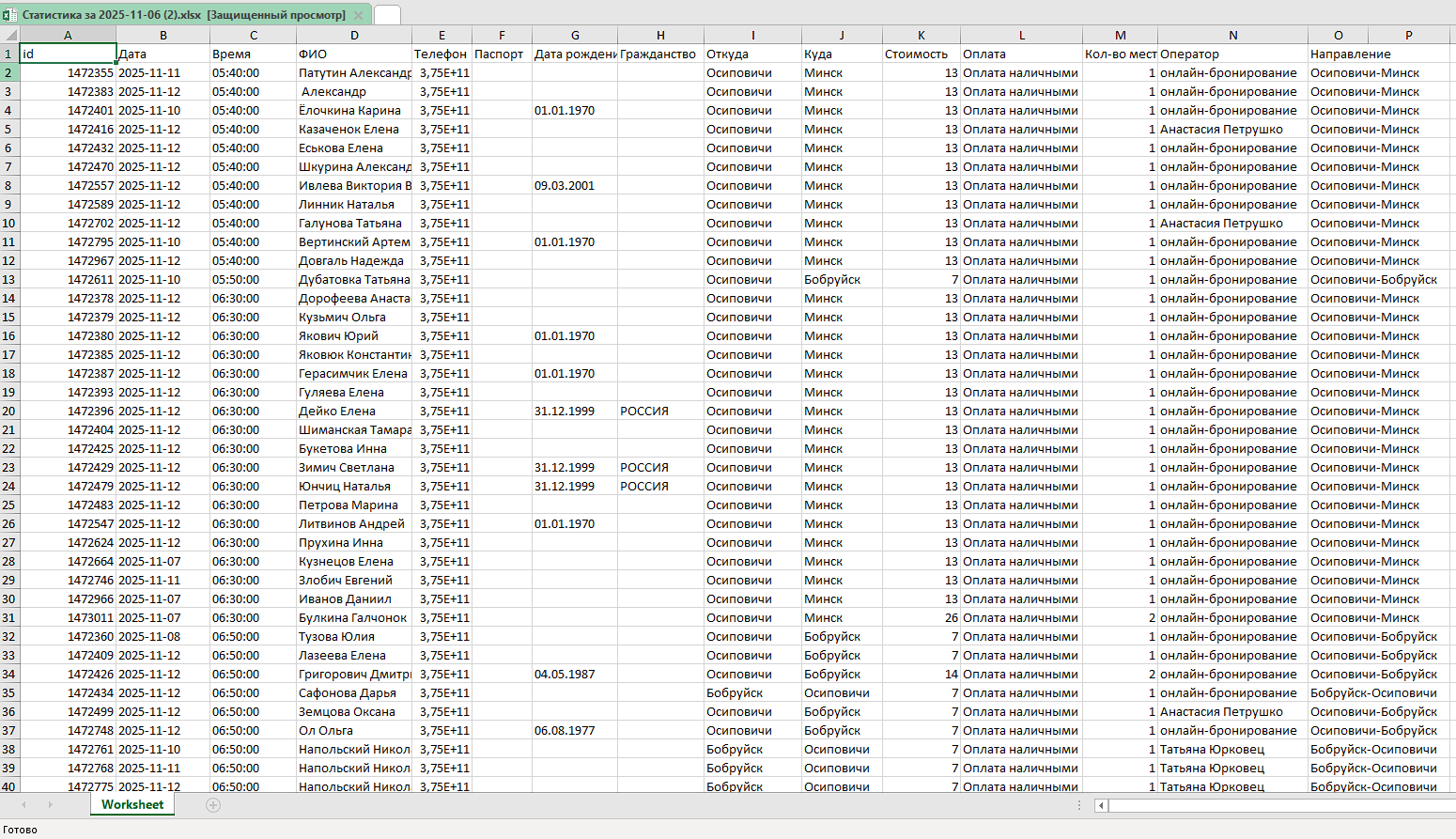Click the Excel file icon in document tab
This screenshot has width=1456, height=839.
point(9,15)
